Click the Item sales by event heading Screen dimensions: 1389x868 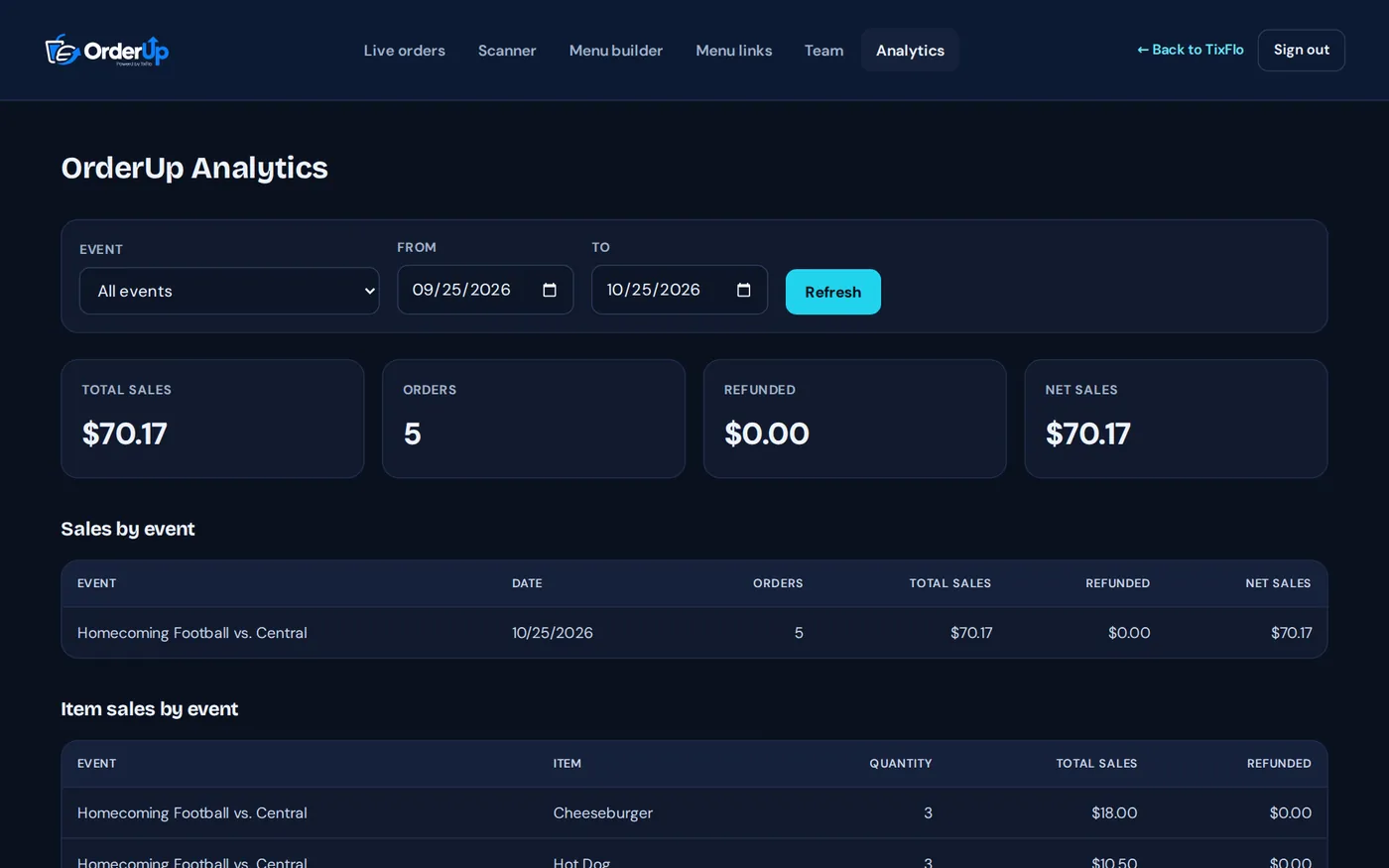150,709
